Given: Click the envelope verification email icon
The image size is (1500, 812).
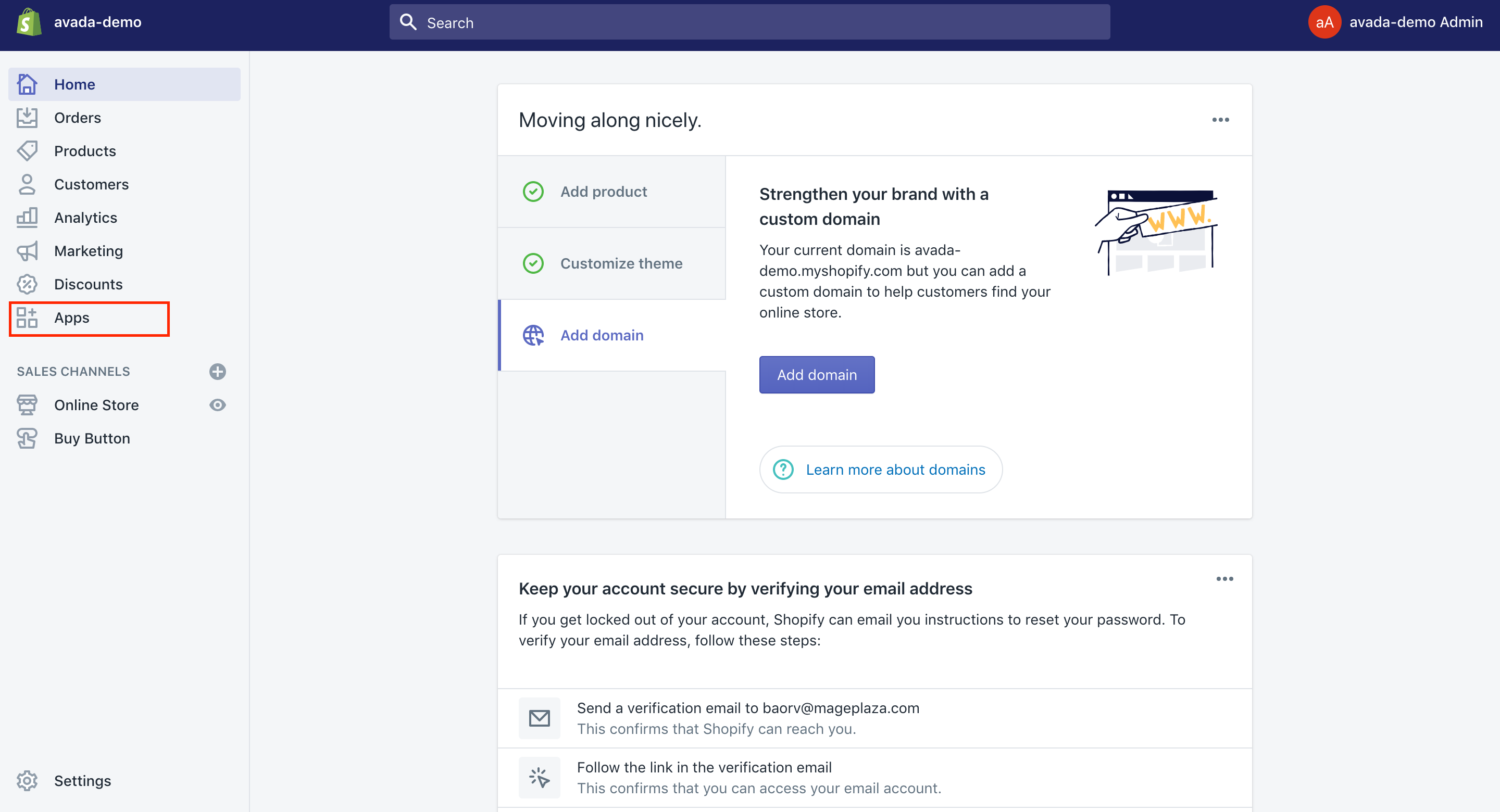Looking at the screenshot, I should point(539,718).
